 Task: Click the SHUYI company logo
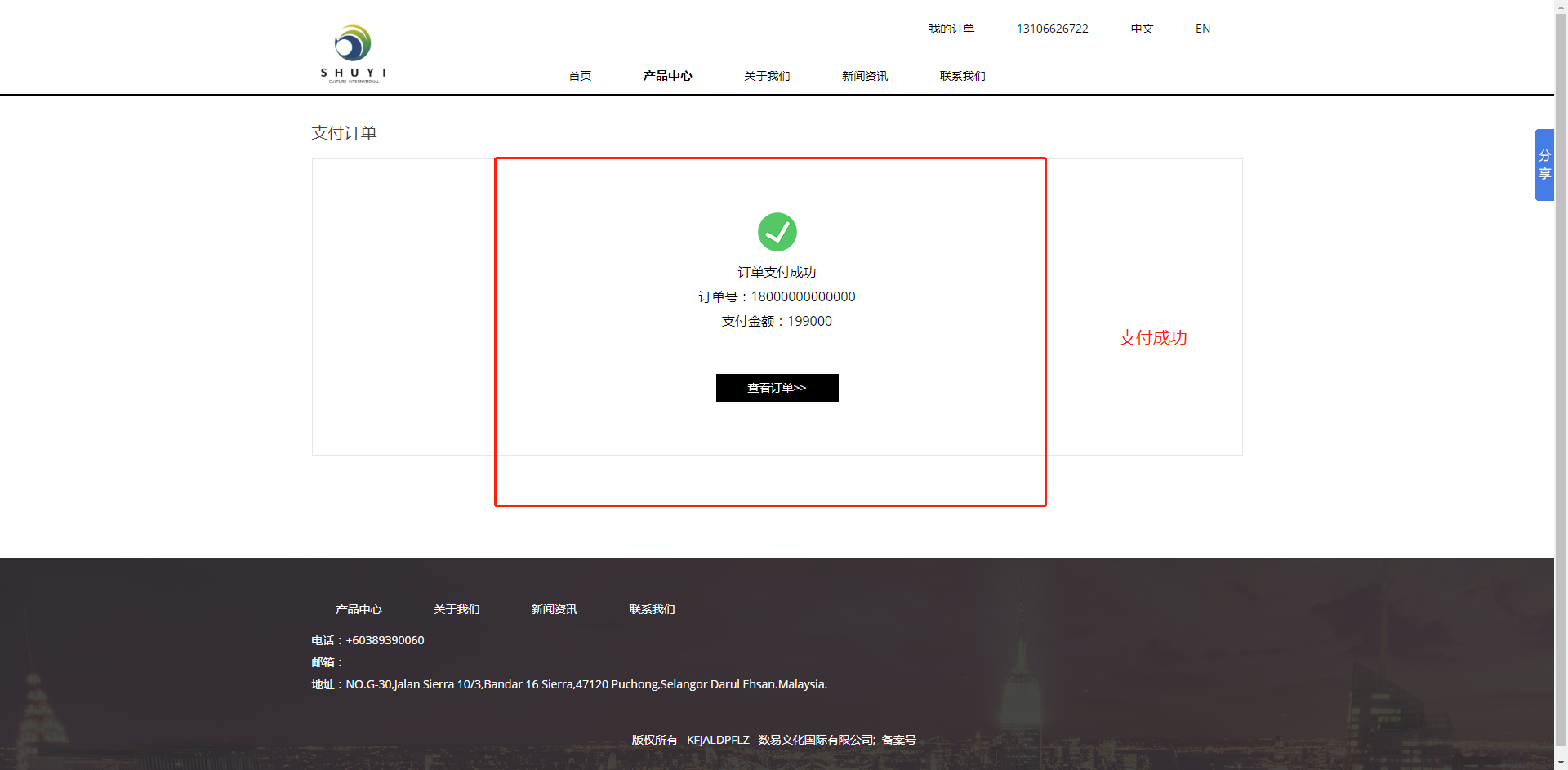point(352,51)
